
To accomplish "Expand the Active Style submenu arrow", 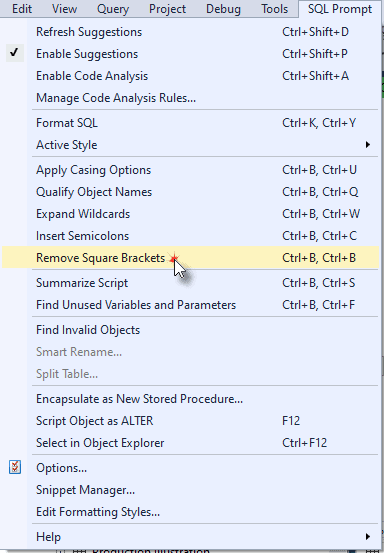I will pyautogui.click(x=367, y=145).
